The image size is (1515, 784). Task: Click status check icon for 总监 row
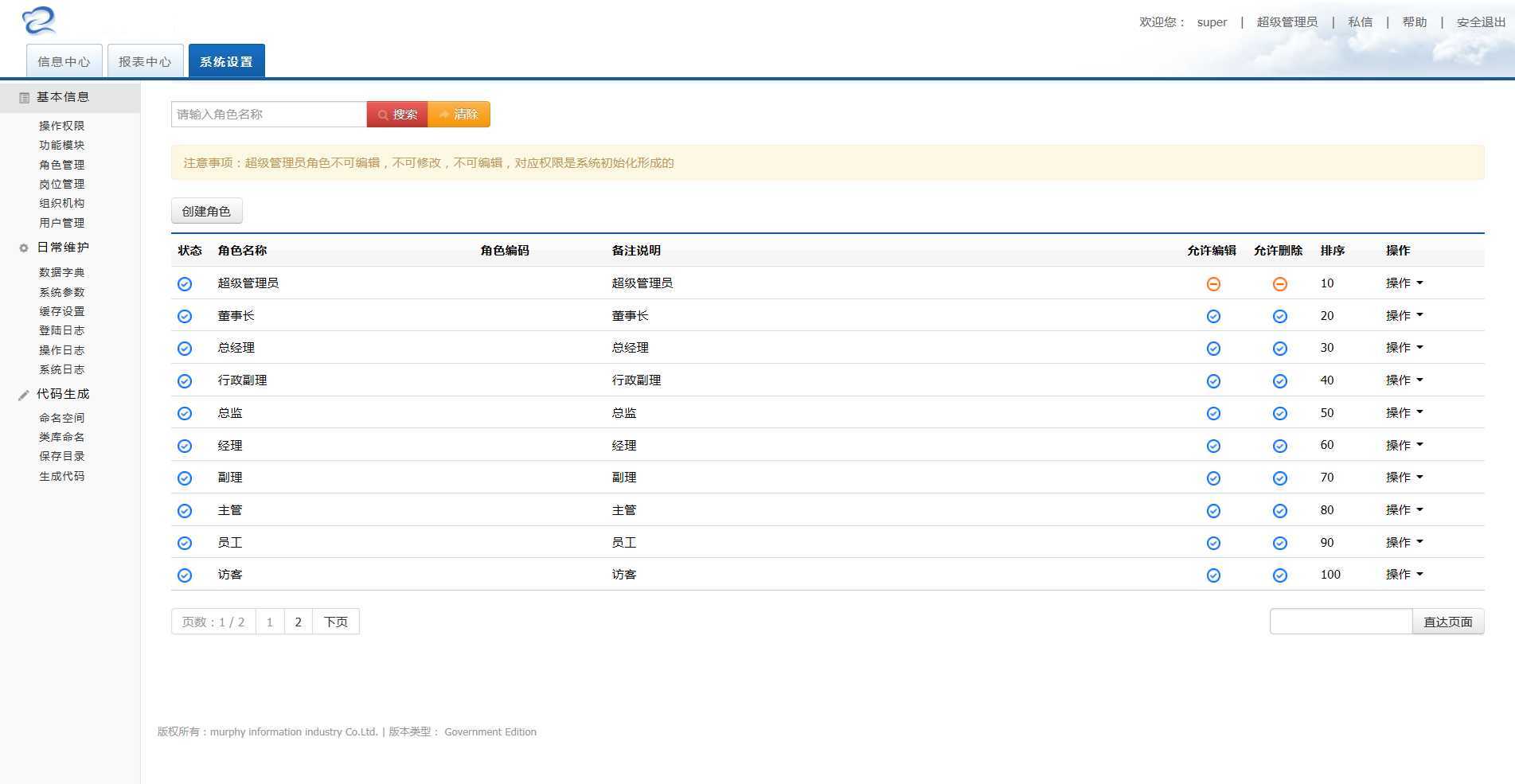(x=185, y=414)
